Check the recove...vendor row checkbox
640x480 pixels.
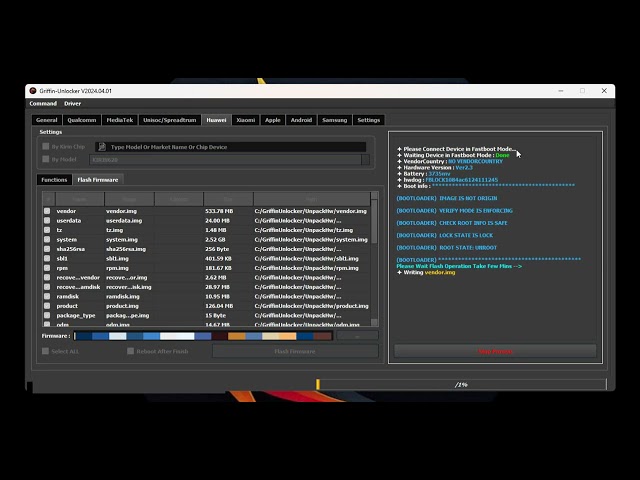tap(47, 278)
